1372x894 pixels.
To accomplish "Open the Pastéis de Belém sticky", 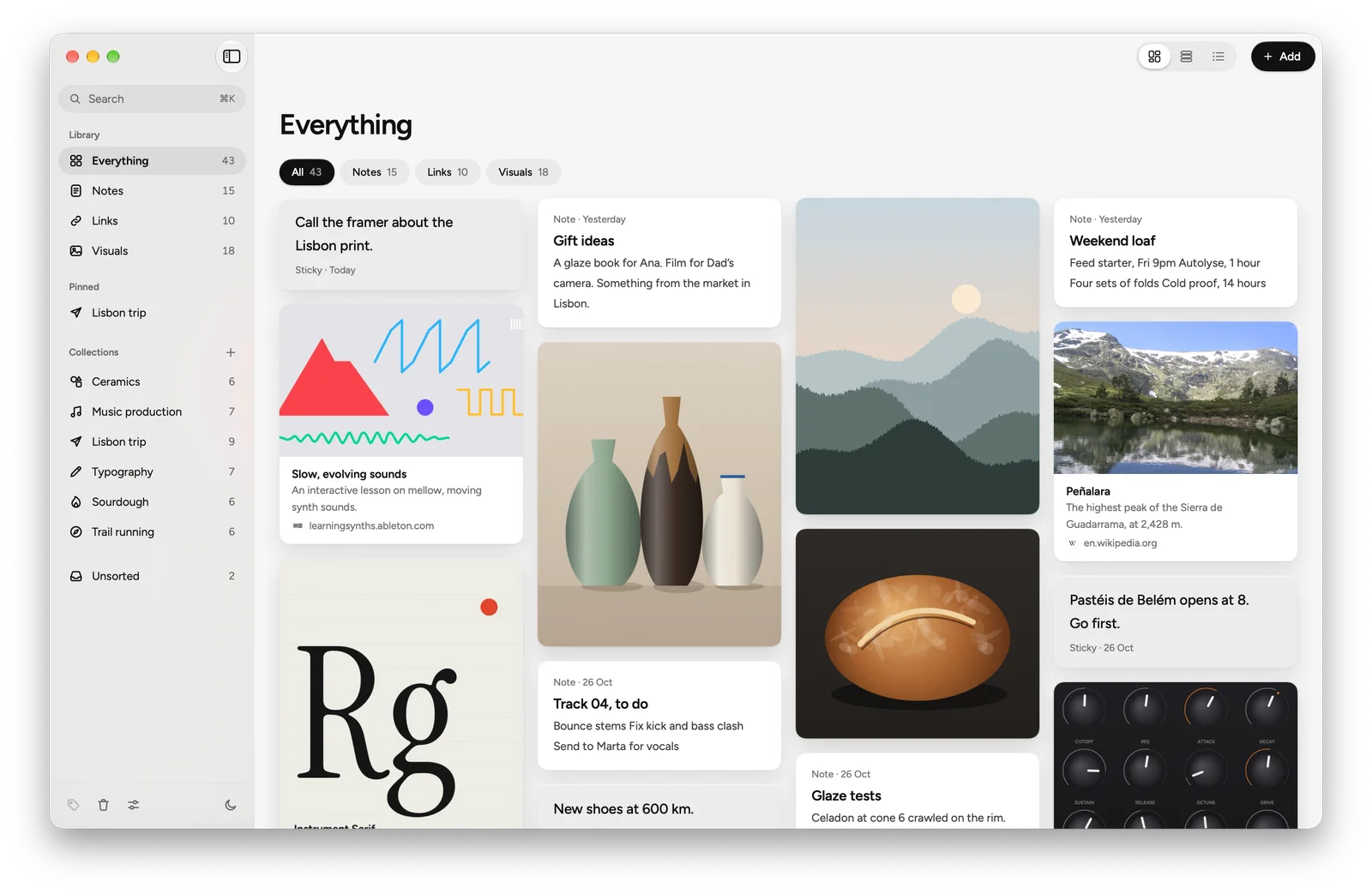I will tap(1175, 622).
